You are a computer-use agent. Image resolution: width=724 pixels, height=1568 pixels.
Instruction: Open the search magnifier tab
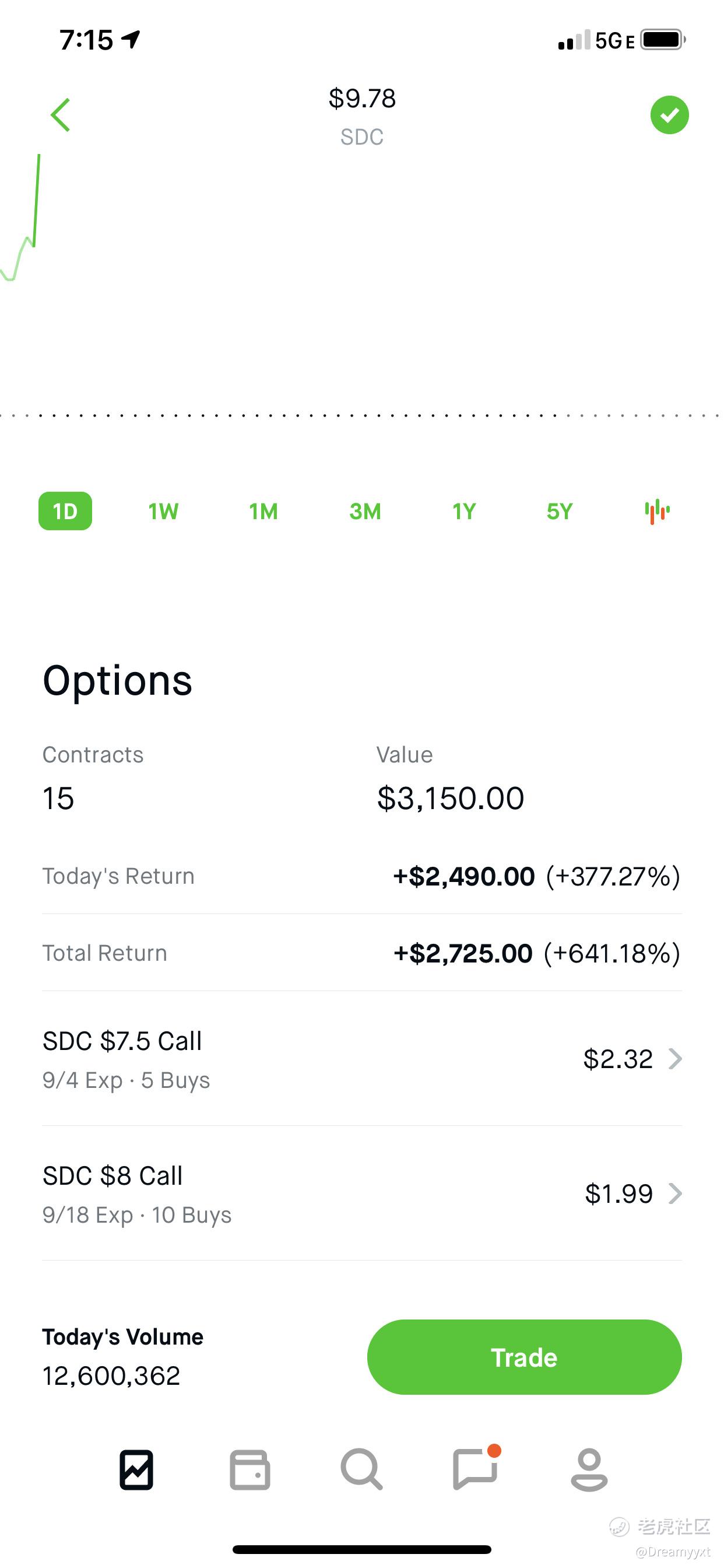click(361, 1469)
